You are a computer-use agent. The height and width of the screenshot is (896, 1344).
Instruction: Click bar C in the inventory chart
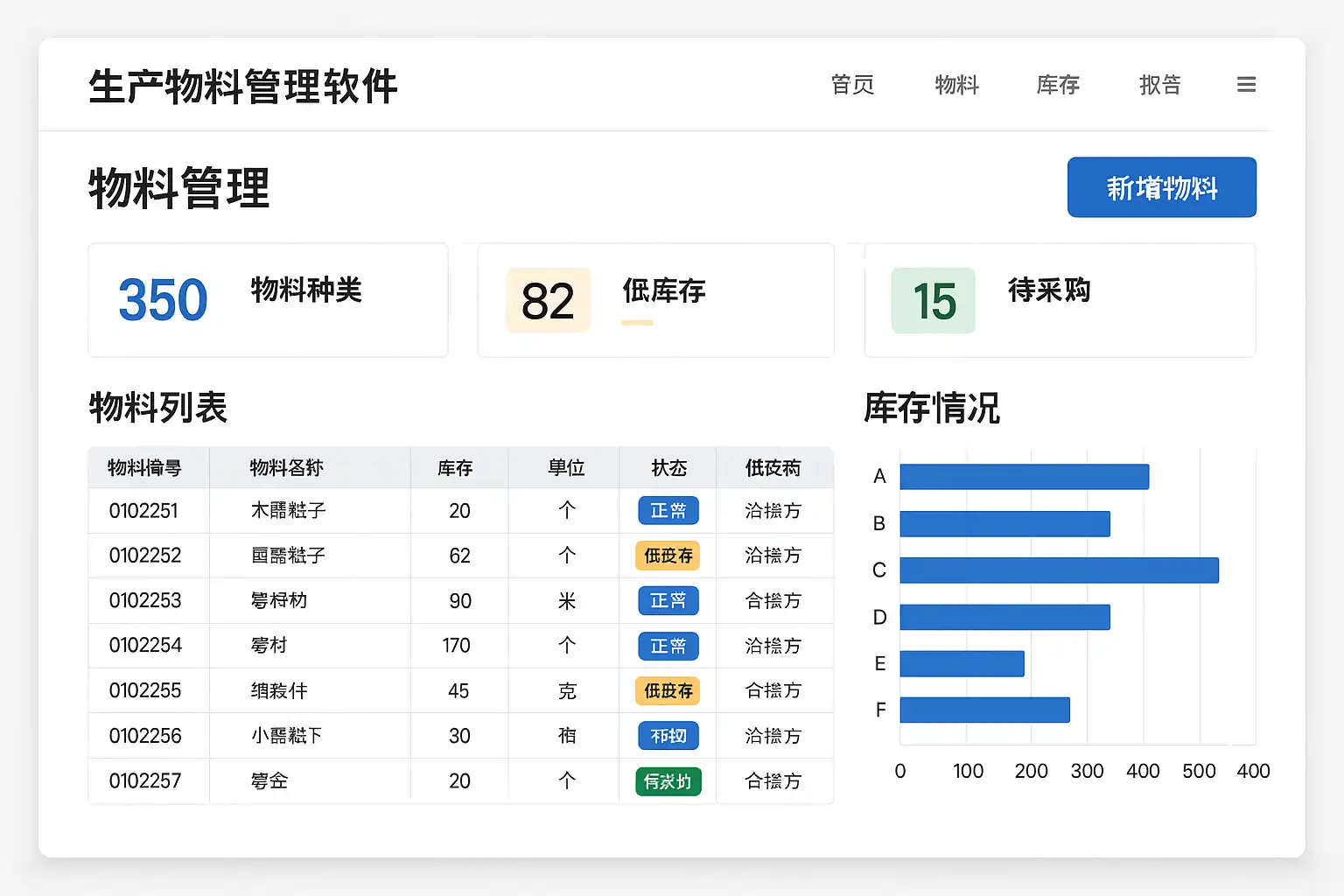tap(1059, 570)
